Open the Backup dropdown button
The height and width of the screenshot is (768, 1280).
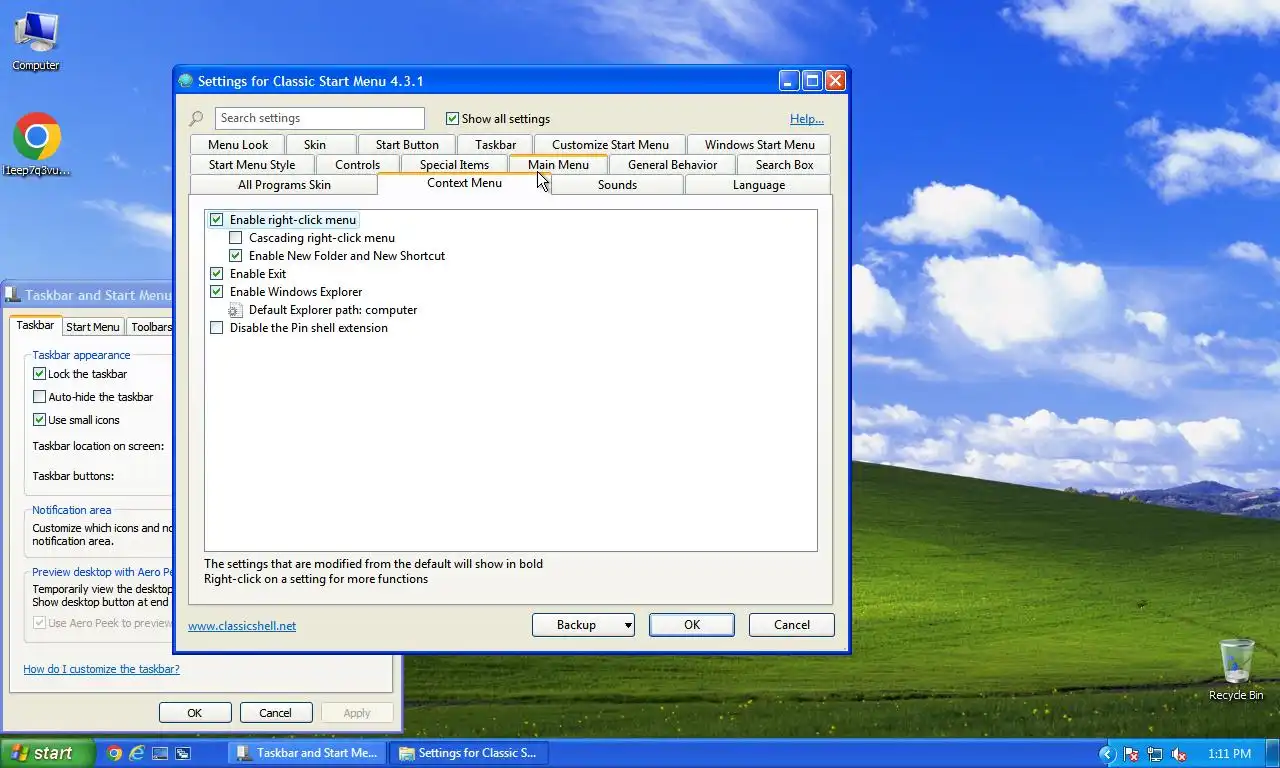[x=583, y=625]
